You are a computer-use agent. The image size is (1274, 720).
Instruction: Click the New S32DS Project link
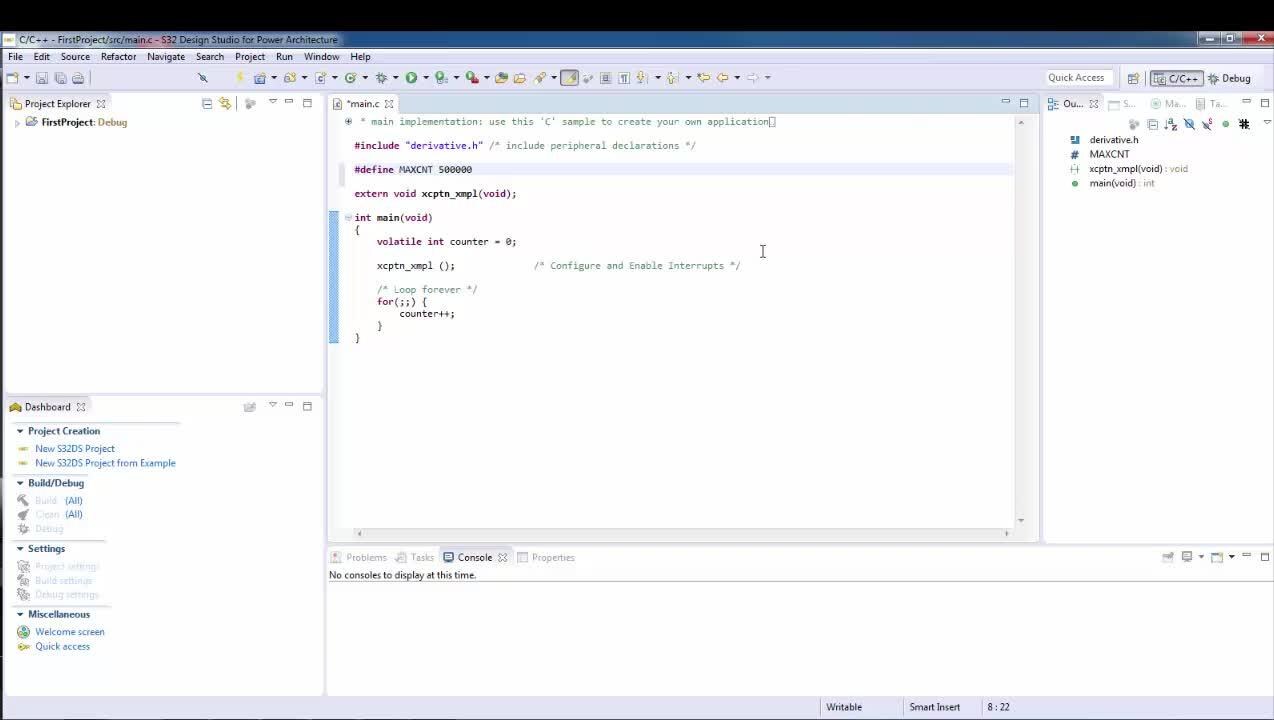[x=75, y=449]
